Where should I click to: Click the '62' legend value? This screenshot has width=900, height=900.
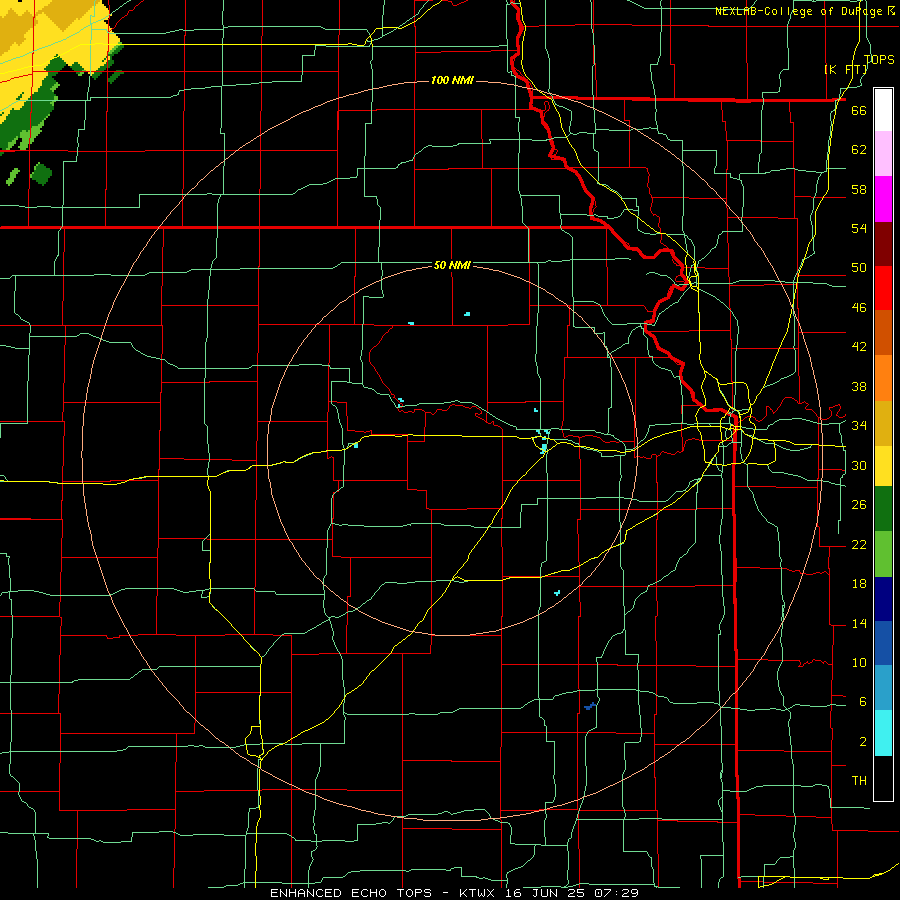pos(859,150)
